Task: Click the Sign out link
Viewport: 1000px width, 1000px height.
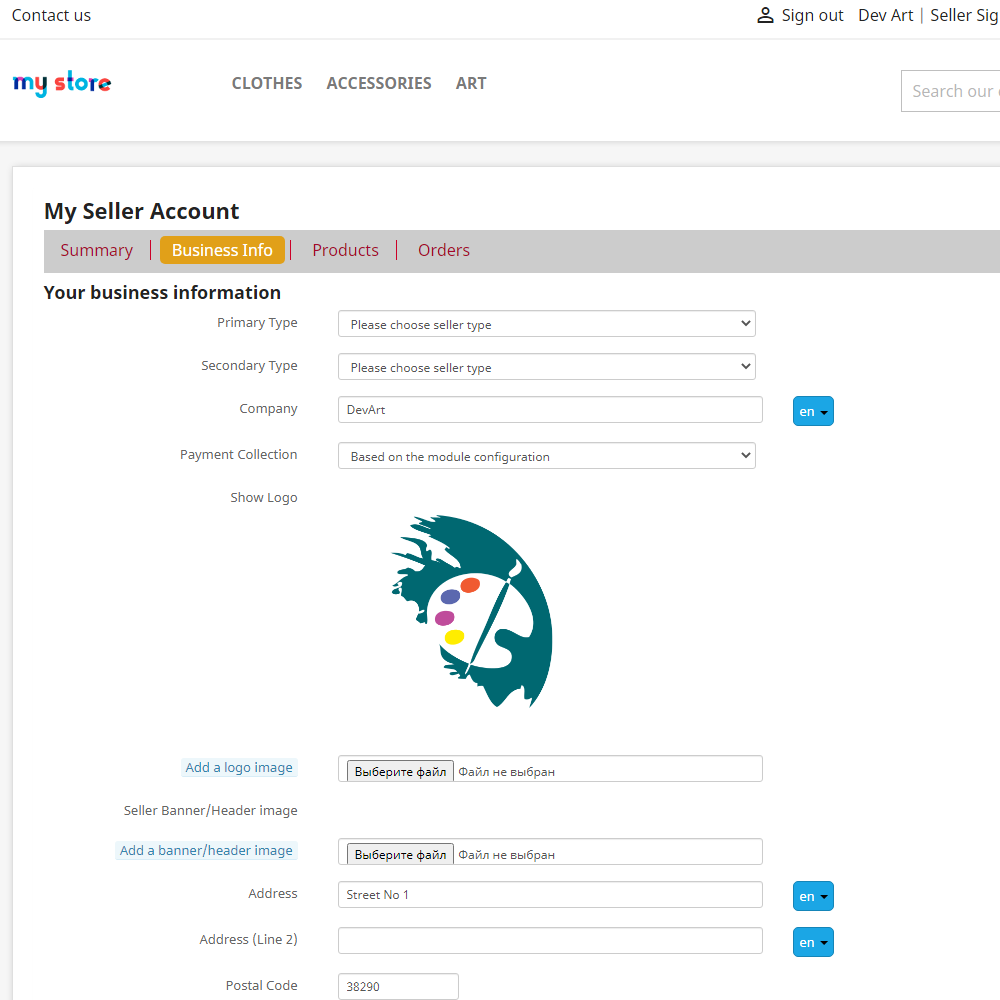Action: pos(812,15)
